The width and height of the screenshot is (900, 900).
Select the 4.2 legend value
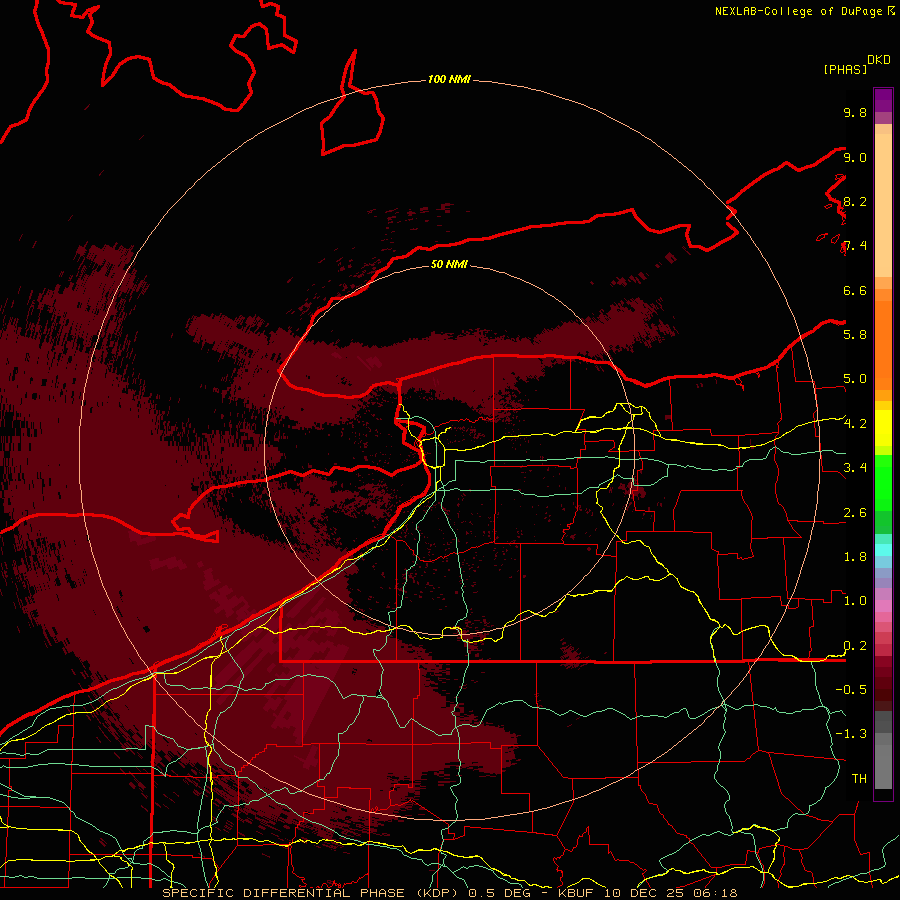pos(855,424)
